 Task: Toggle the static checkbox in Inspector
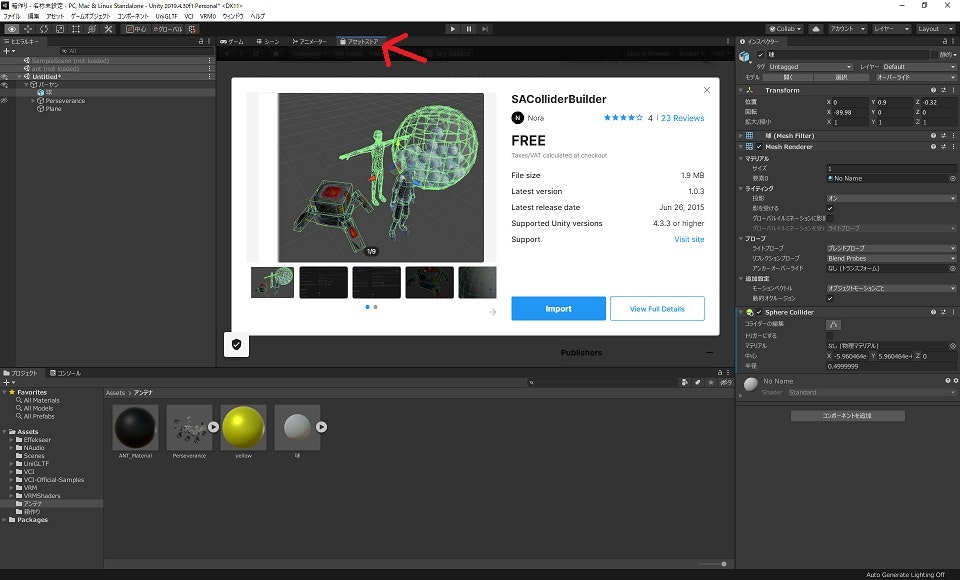[x=936, y=55]
